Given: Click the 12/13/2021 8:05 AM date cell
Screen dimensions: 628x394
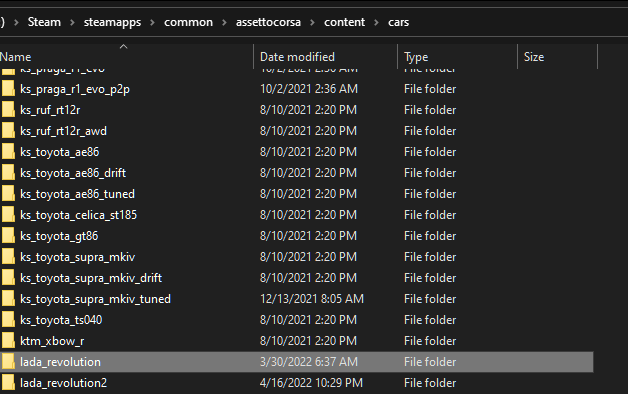Looking at the screenshot, I should (x=312, y=299).
